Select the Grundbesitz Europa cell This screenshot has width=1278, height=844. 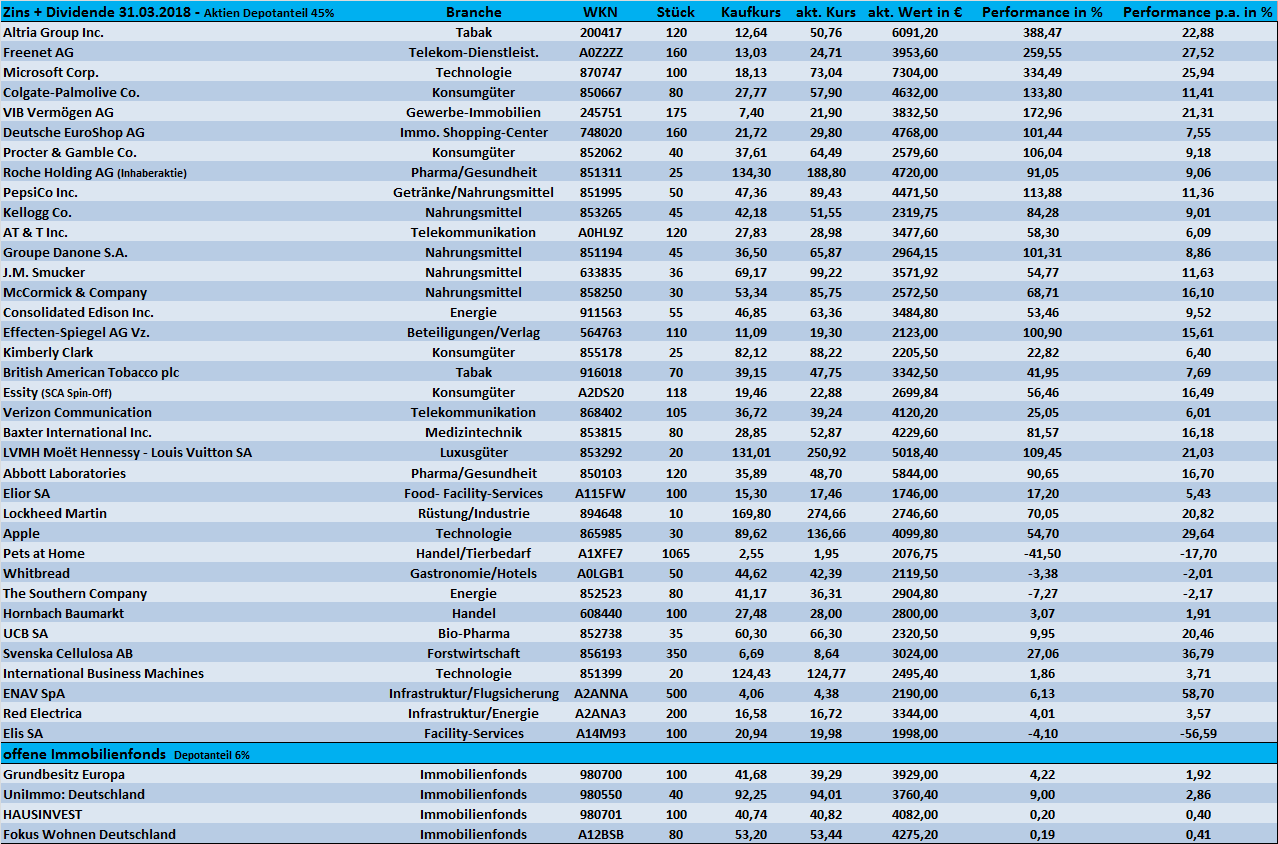coord(64,774)
